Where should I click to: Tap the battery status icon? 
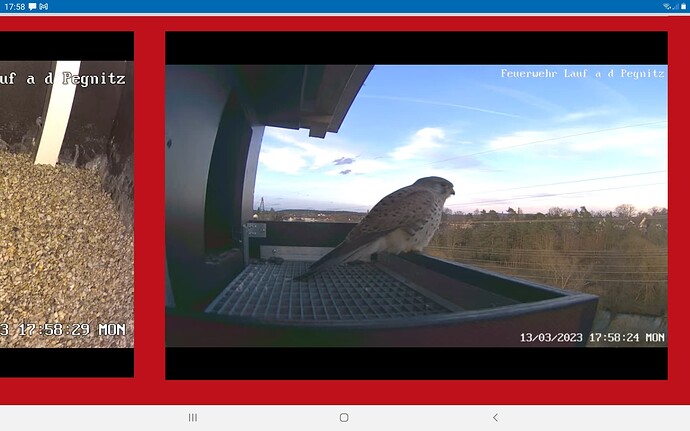683,7
